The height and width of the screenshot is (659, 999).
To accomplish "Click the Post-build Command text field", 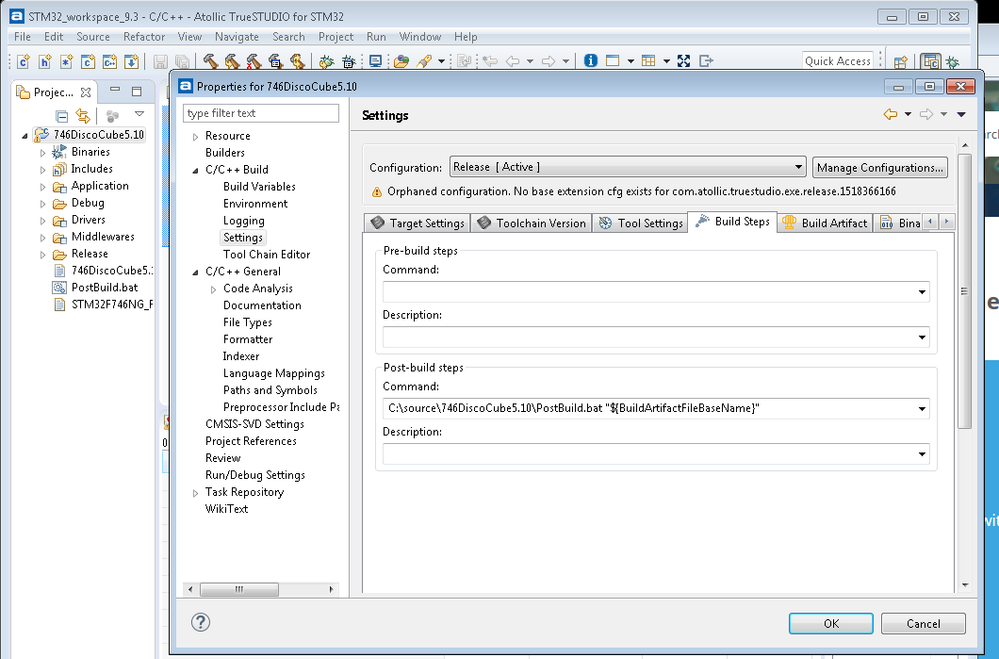I will pos(656,409).
